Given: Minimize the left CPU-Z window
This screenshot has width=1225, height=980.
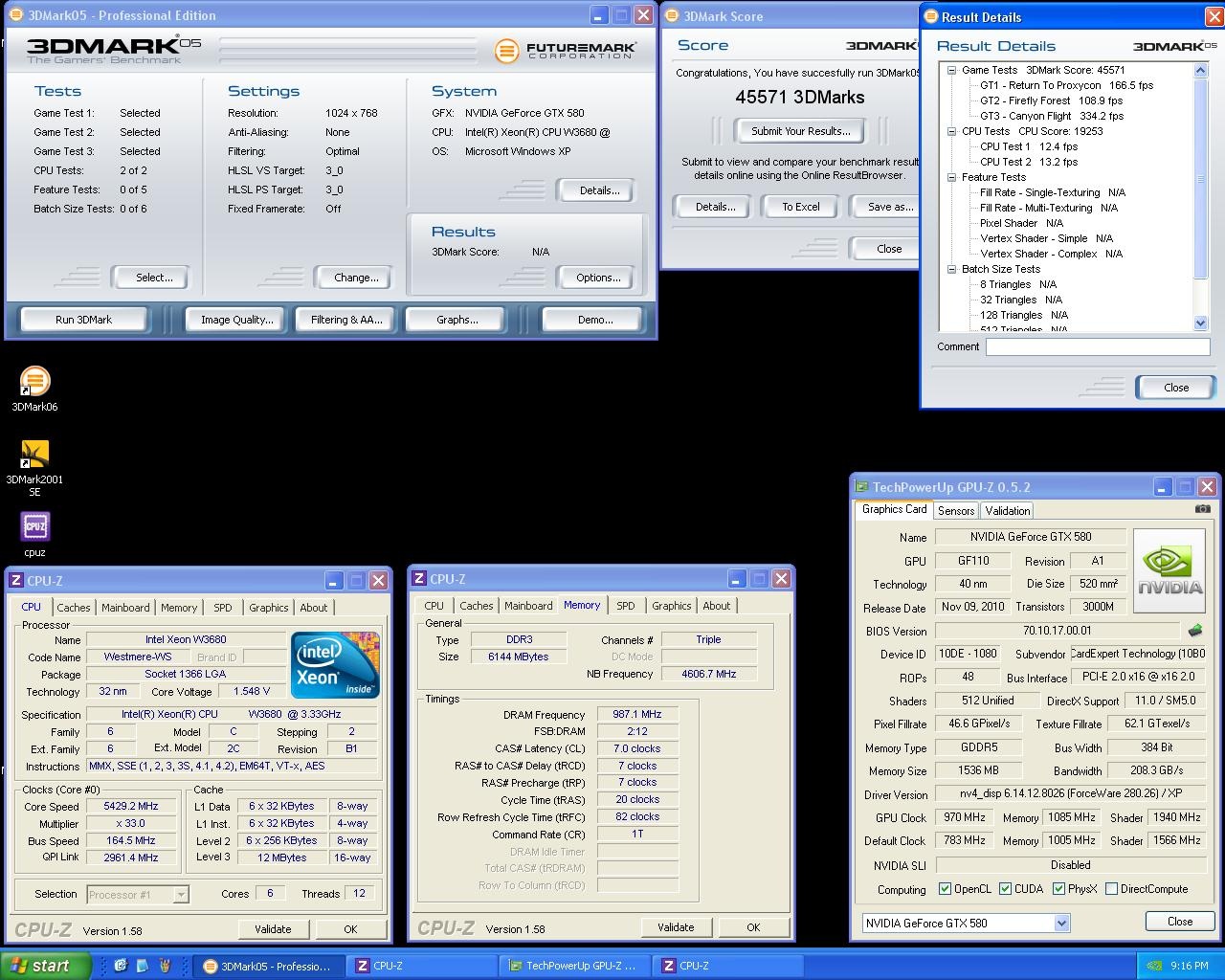Looking at the screenshot, I should (x=333, y=581).
